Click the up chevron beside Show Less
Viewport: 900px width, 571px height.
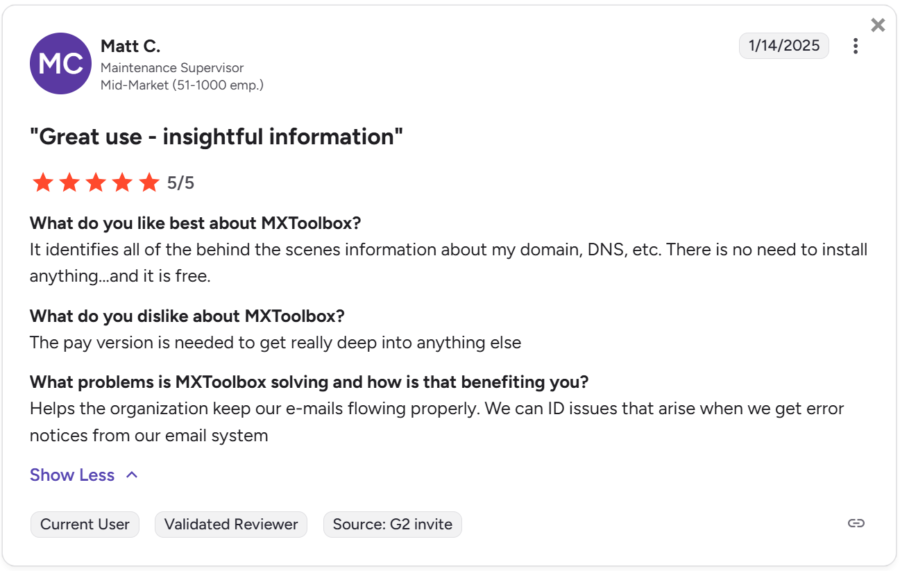(x=132, y=475)
